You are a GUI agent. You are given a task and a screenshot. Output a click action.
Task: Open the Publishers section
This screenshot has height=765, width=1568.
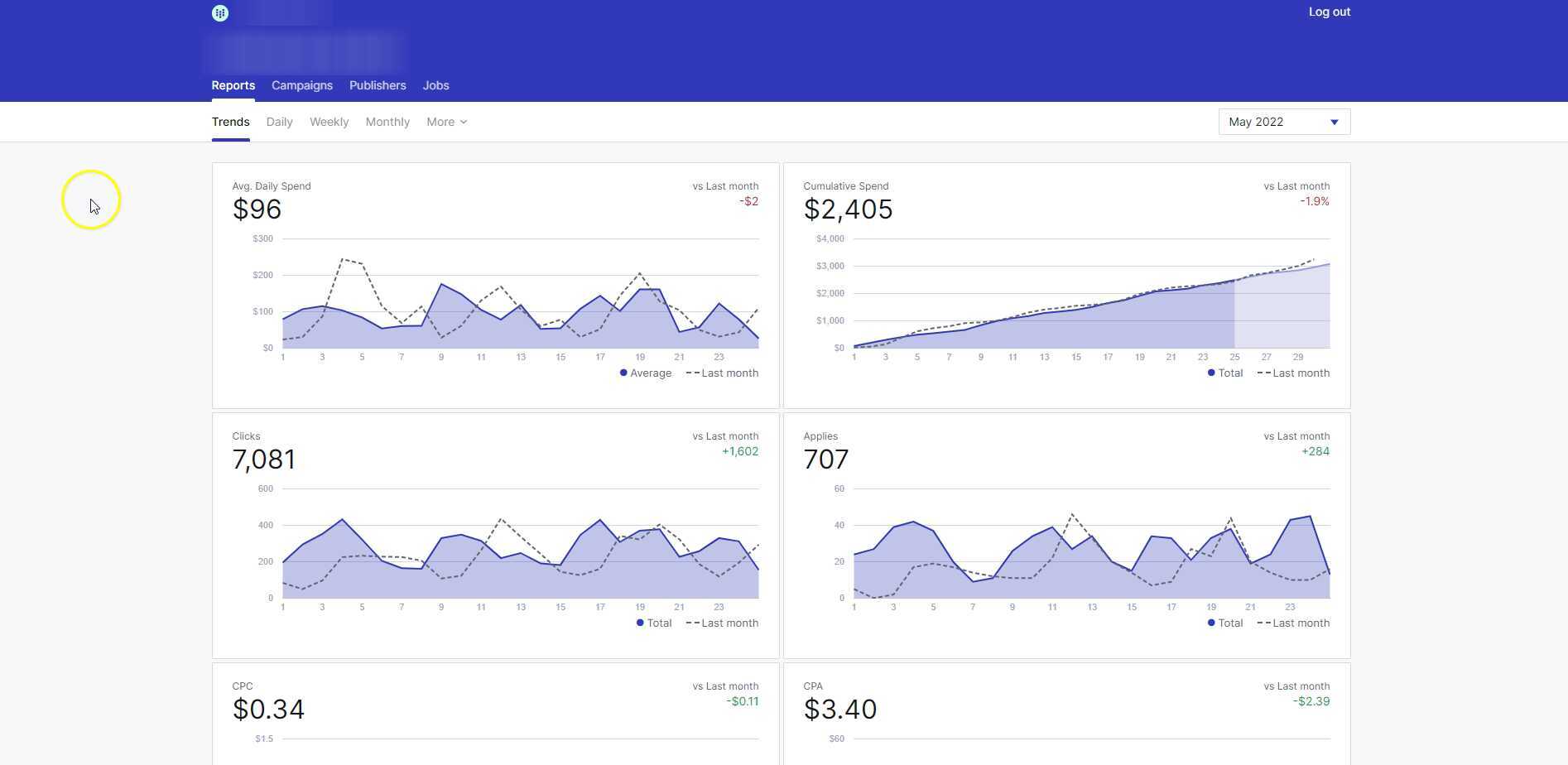[x=378, y=85]
